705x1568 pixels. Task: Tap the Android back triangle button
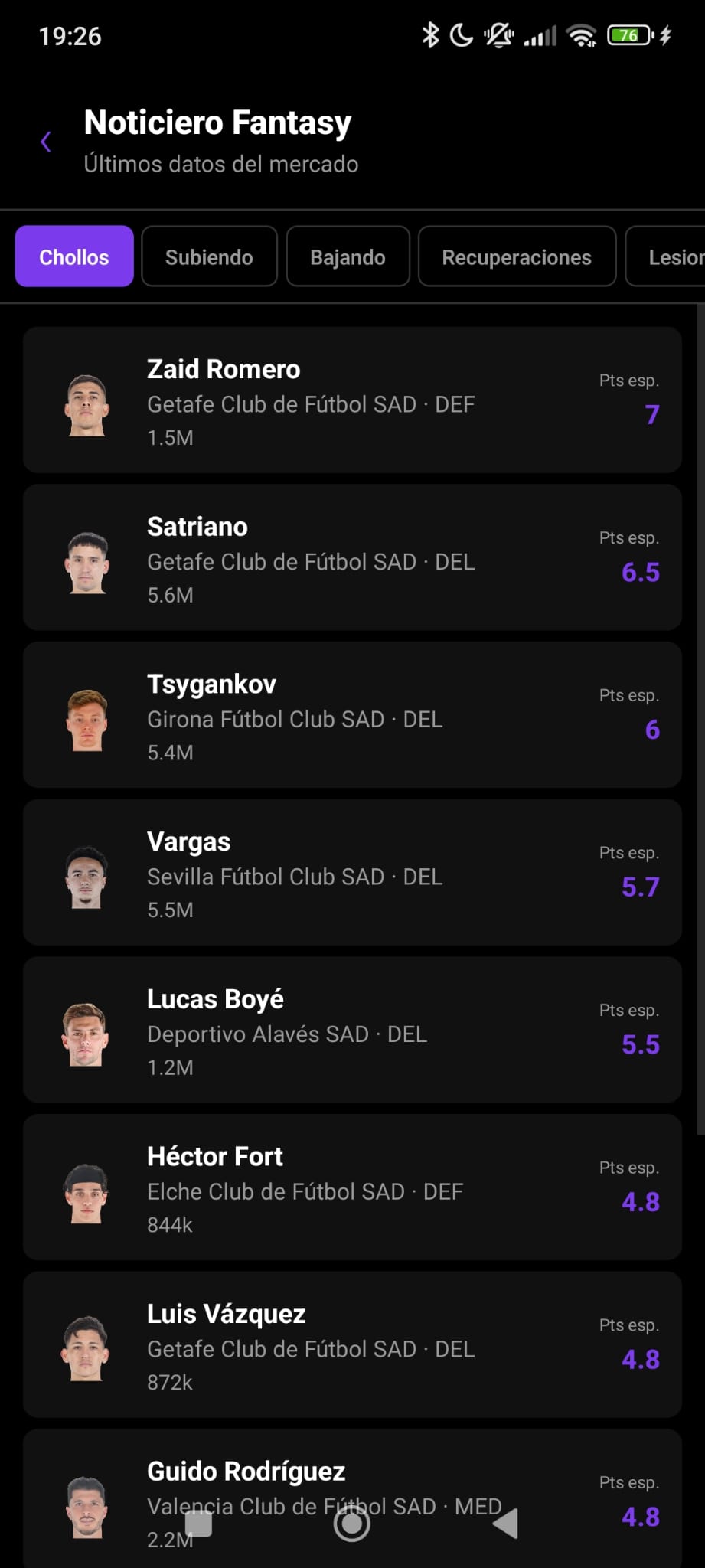point(505,1524)
